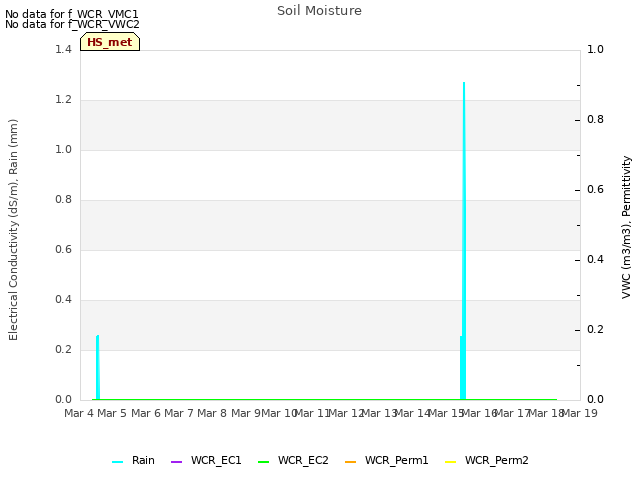Click the 'No data for f_WCR_VMC1' message

tap(72, 14)
